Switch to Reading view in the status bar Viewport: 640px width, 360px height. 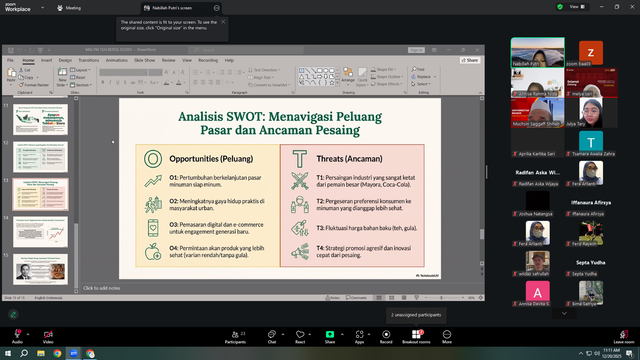[404, 298]
